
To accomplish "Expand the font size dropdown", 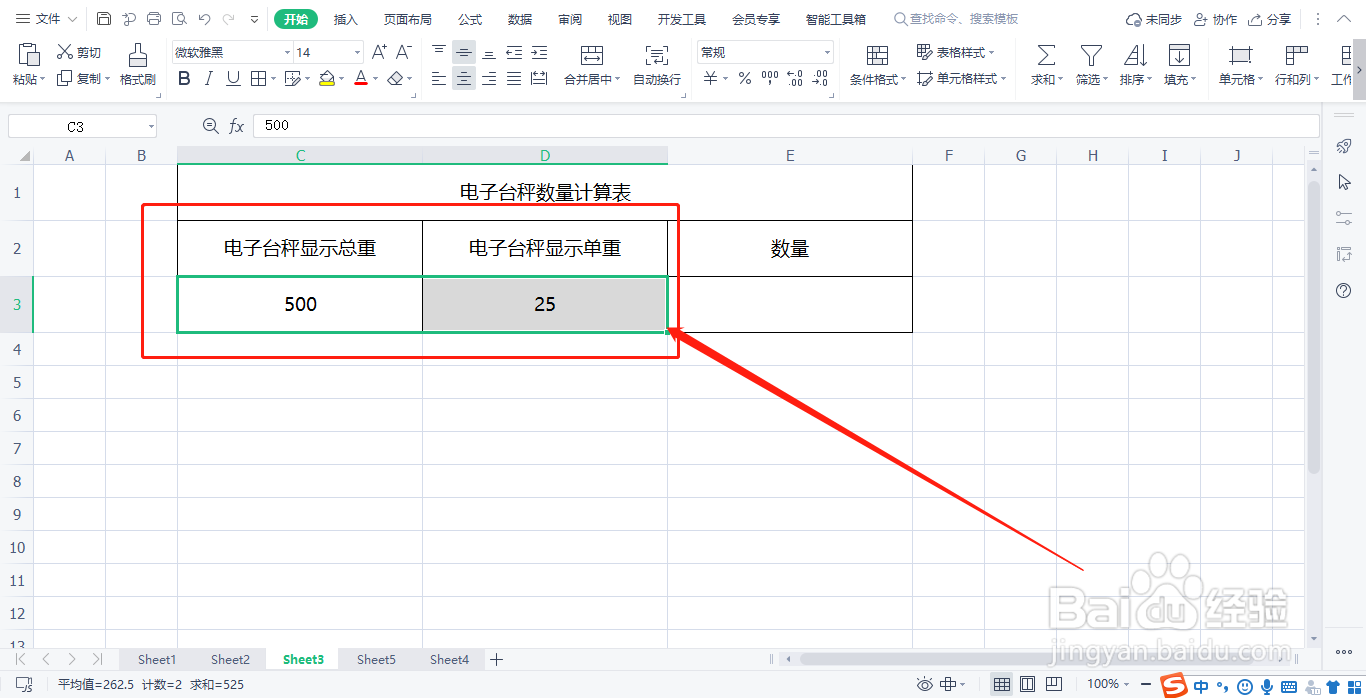I will [357, 51].
